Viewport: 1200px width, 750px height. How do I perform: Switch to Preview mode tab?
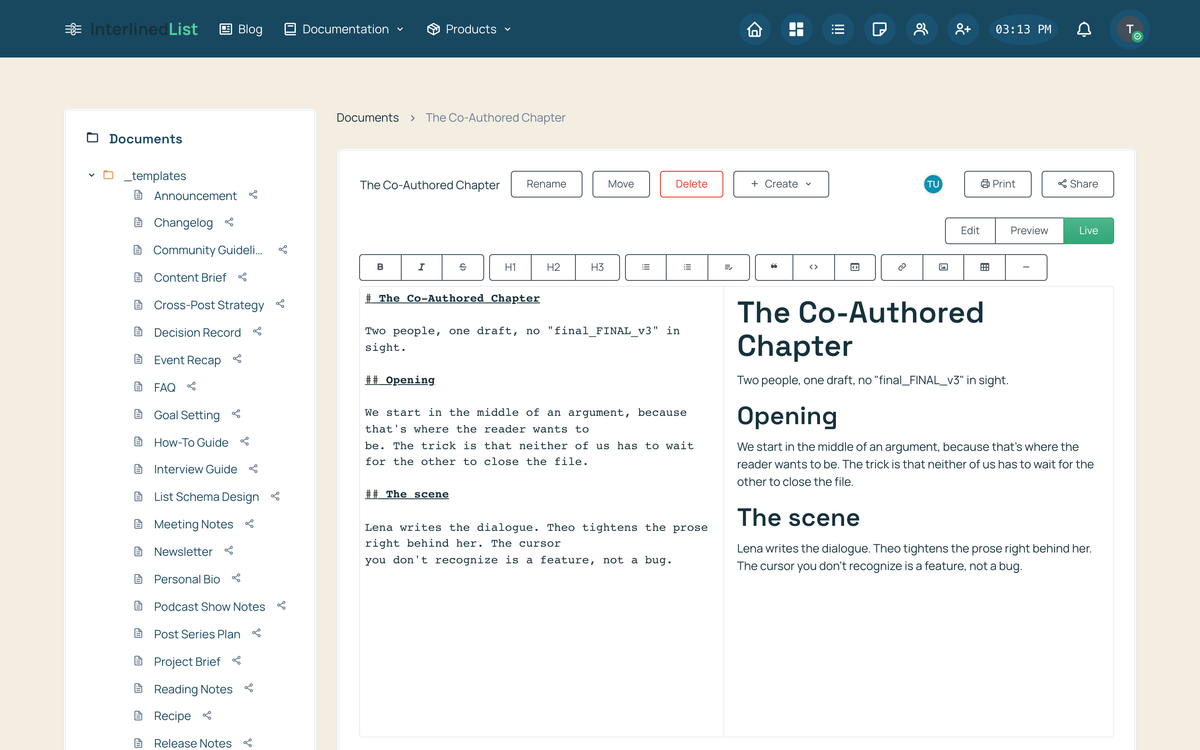coord(1029,230)
